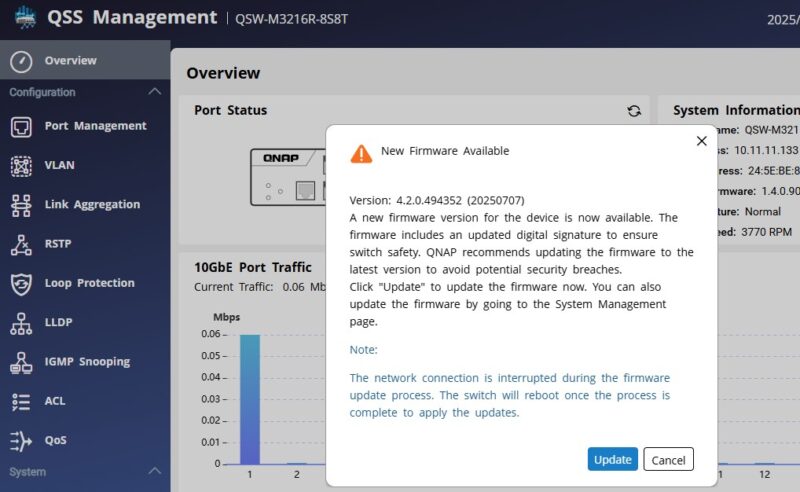Click the Loop Protection shield icon
Image resolution: width=800 pixels, height=492 pixels.
coord(21,284)
